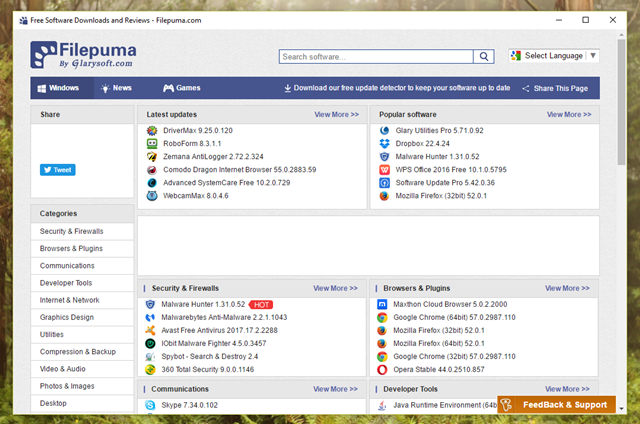
Task: Click the Java Runtime Environment icon
Action: pyautogui.click(x=382, y=405)
